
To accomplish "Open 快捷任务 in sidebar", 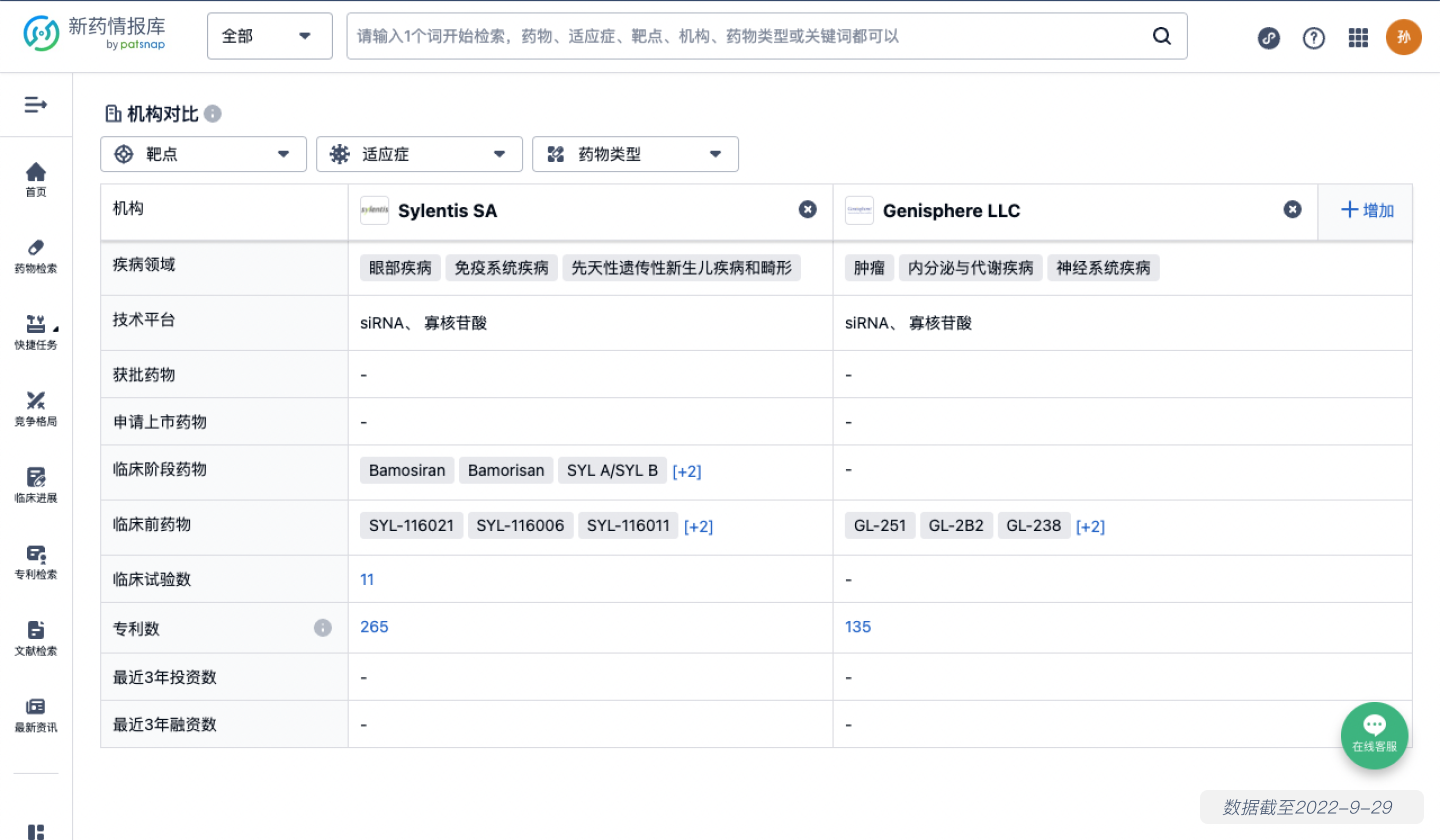I will 36,333.
